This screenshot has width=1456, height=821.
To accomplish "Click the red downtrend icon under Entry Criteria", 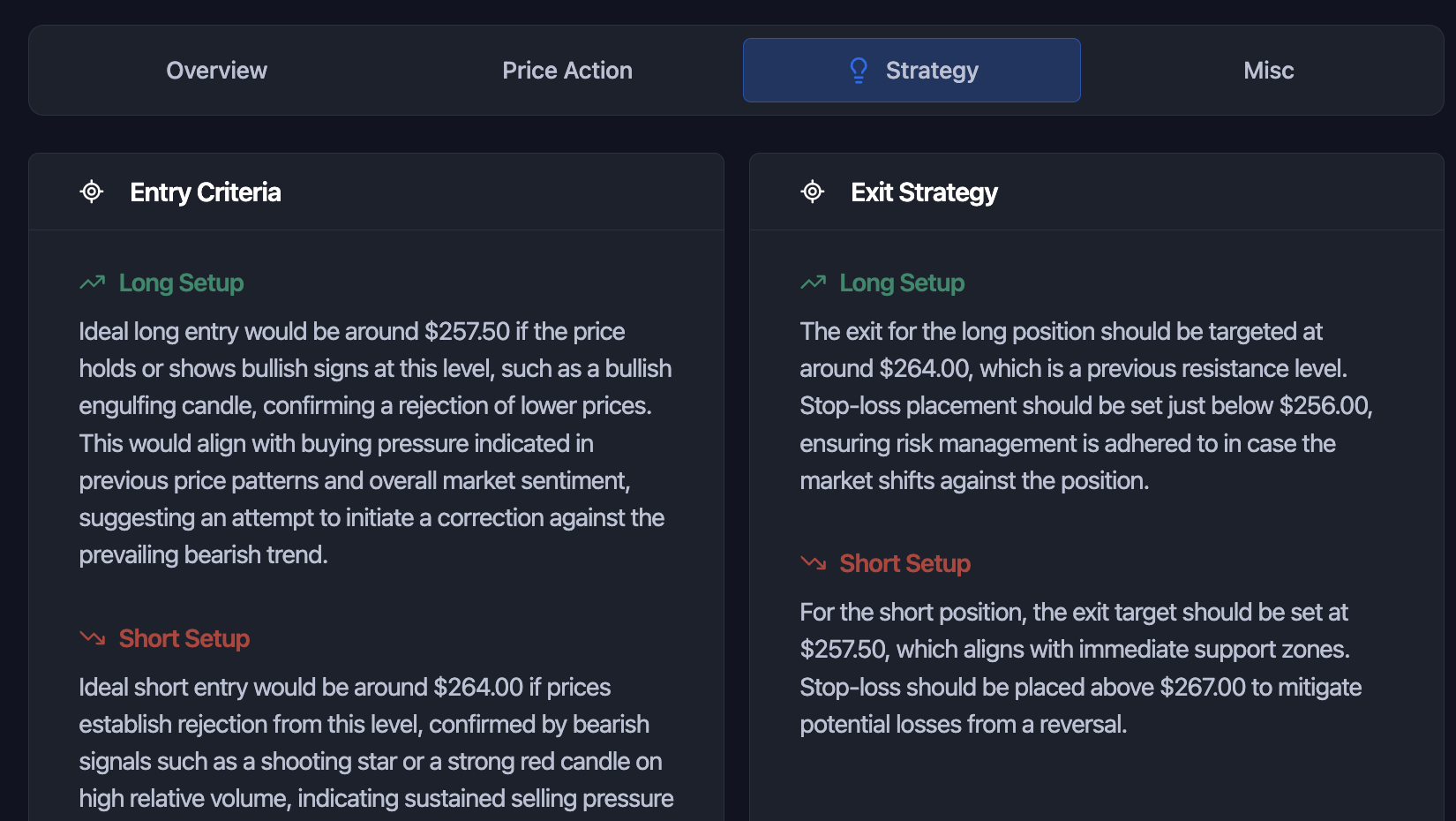I will (x=93, y=638).
